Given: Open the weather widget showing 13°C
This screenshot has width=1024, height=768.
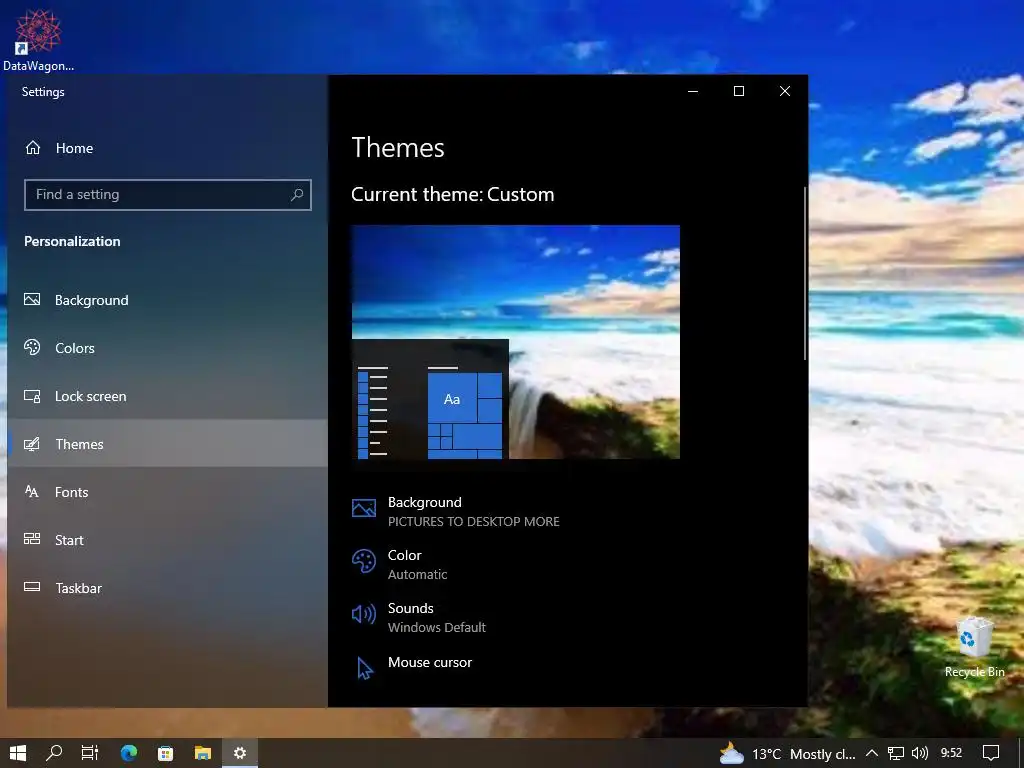Looking at the screenshot, I should point(787,754).
